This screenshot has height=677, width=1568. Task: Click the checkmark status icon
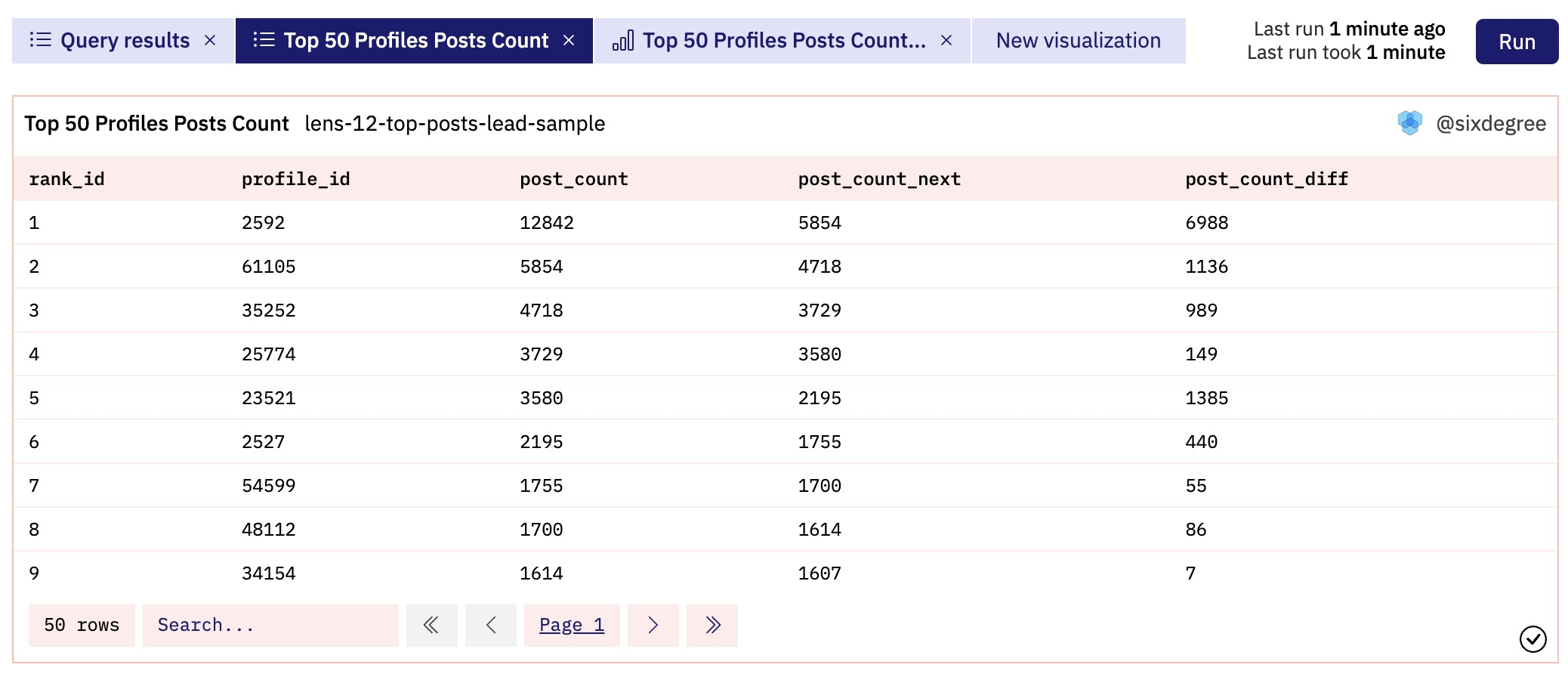1533,639
